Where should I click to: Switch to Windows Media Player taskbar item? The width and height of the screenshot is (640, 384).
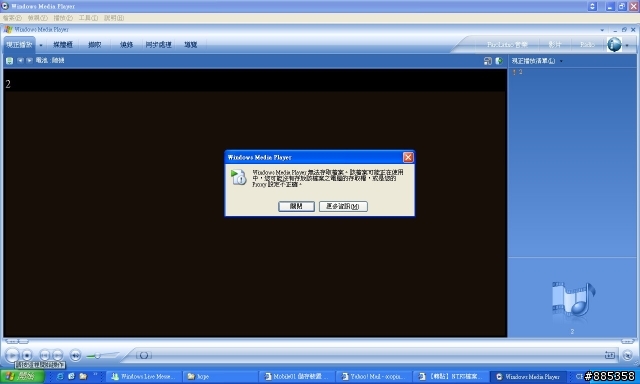point(528,377)
